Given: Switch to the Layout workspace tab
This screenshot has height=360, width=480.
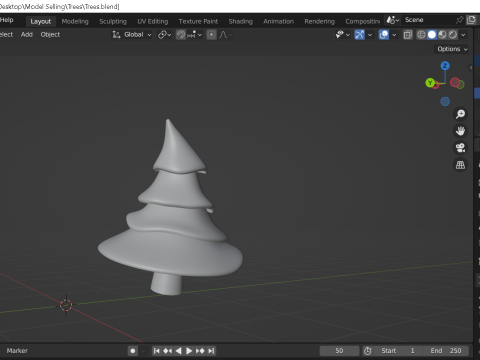Looking at the screenshot, I should point(41,21).
